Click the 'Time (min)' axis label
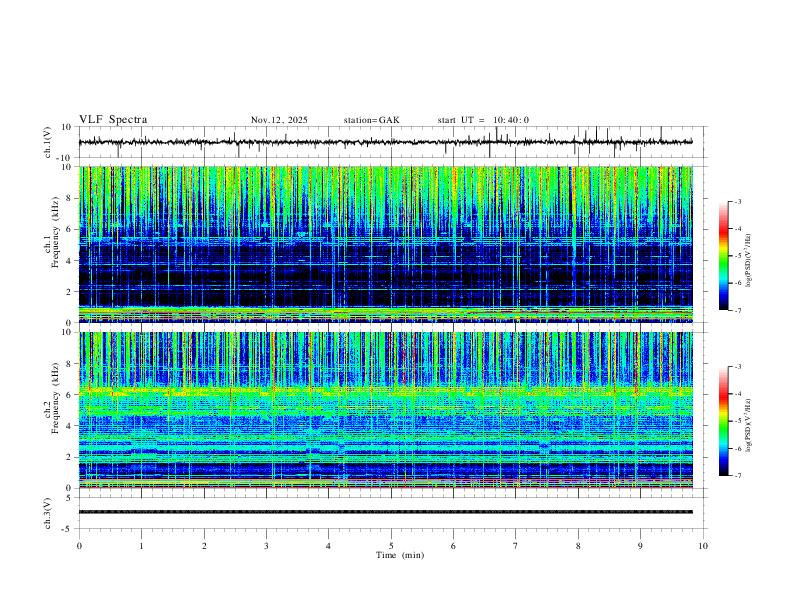The height and width of the screenshot is (612, 792). pos(400,555)
